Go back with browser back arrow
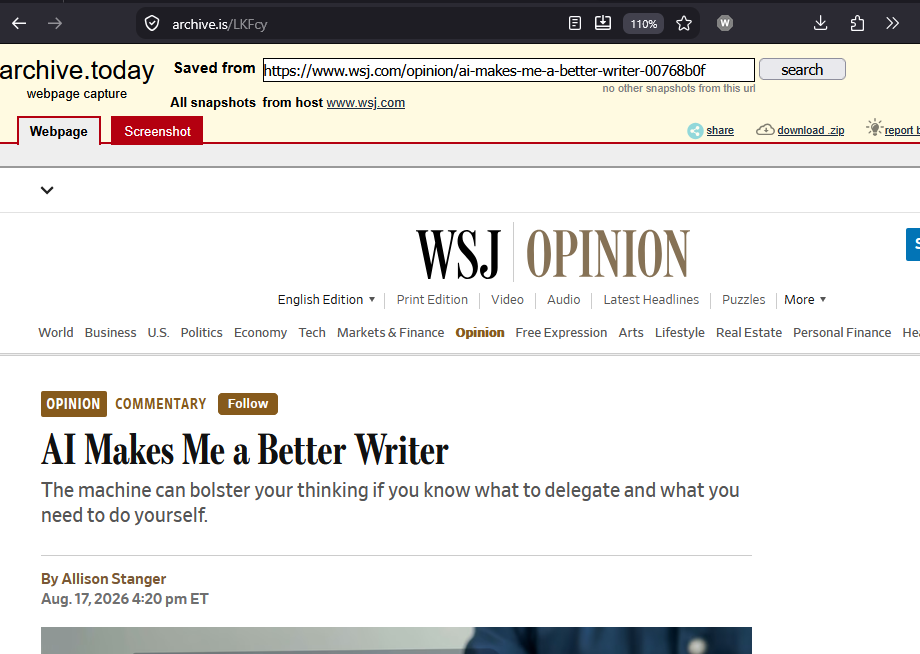Screen dimensions: 920x654 click(19, 23)
